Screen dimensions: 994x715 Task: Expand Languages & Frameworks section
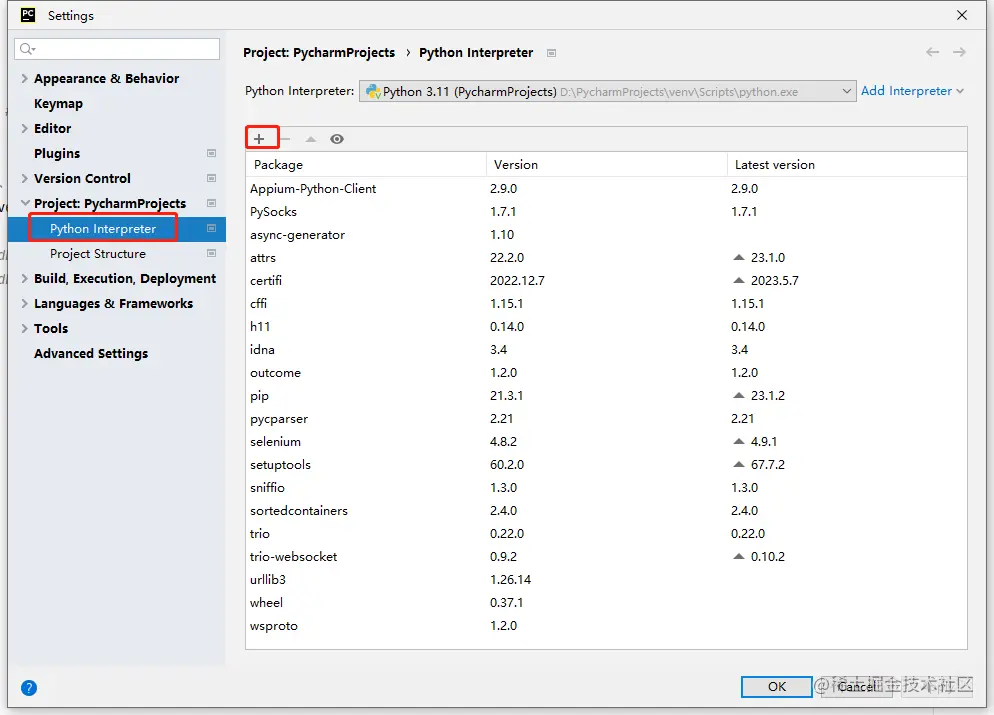[24, 303]
